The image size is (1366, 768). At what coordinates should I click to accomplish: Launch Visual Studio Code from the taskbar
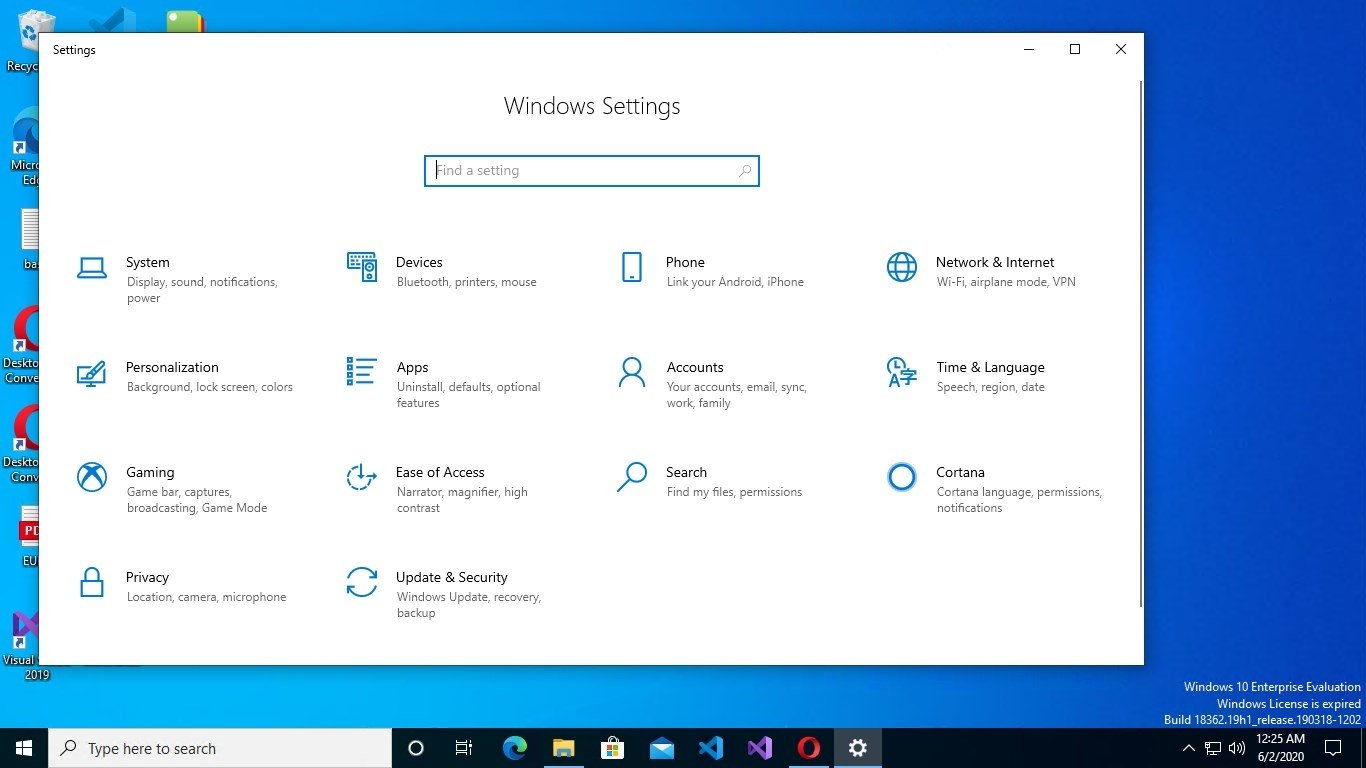pos(711,748)
